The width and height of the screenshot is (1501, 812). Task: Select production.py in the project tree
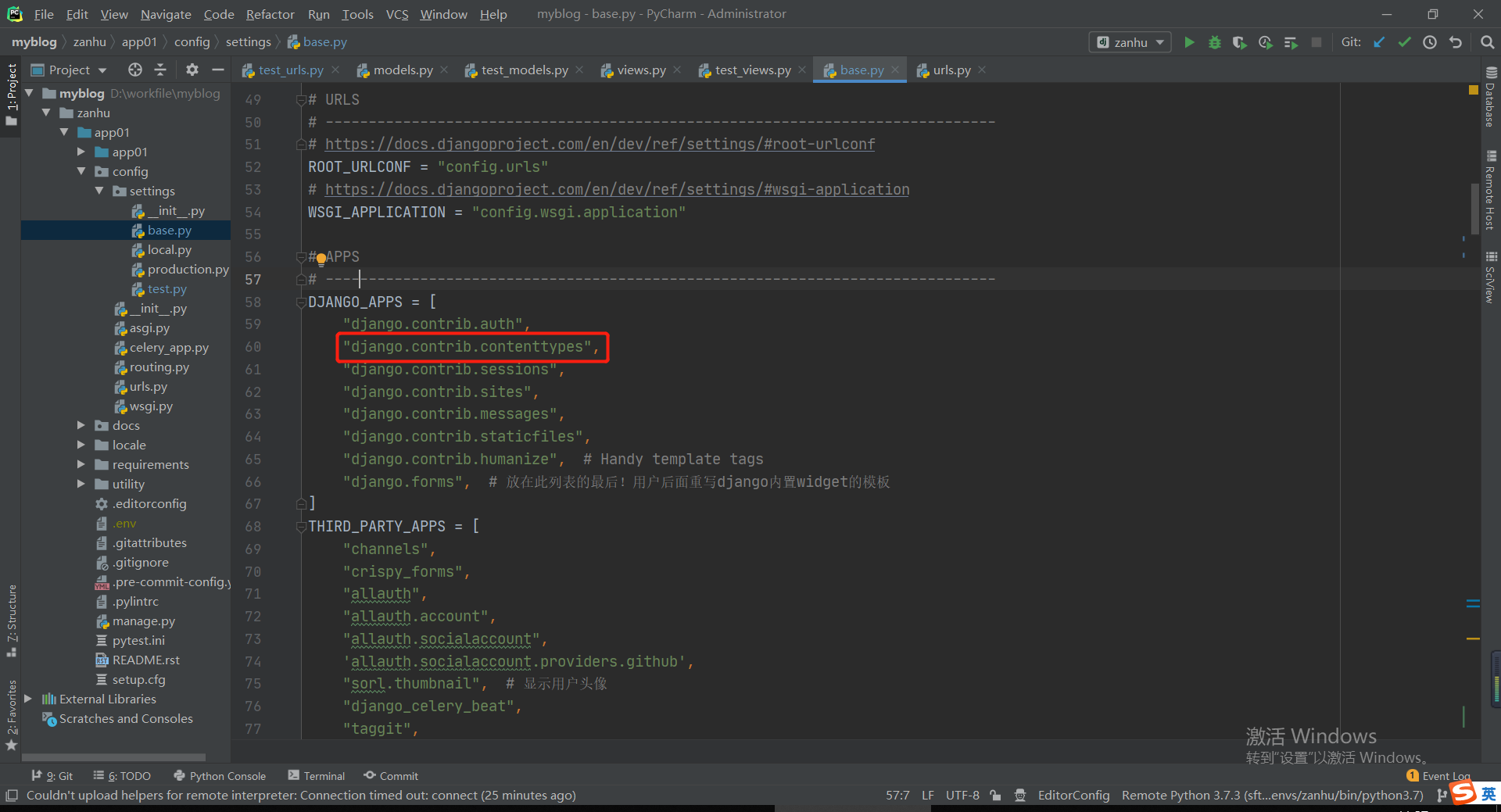(x=180, y=270)
